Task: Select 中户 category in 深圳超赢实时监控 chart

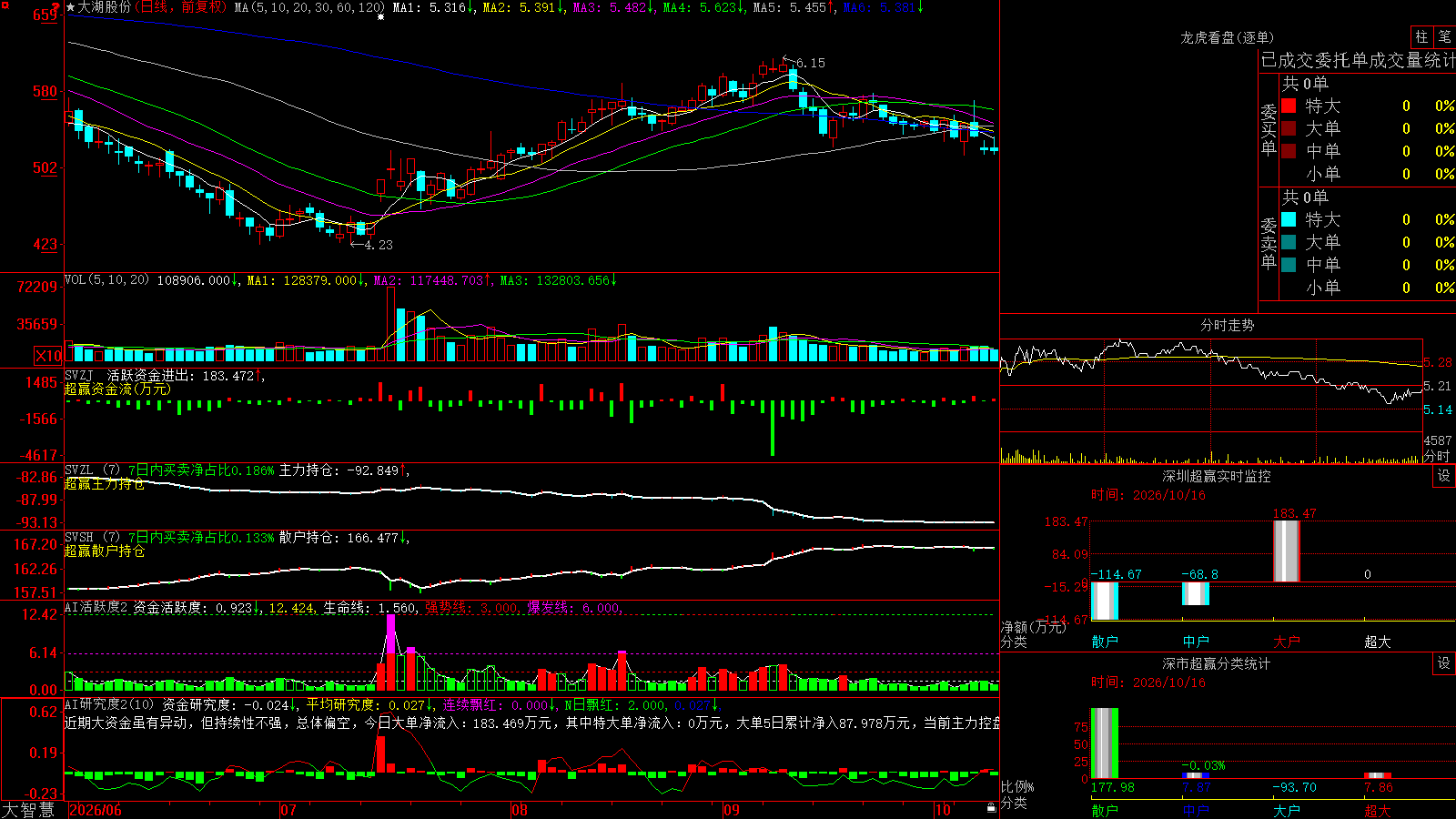Action: pyautogui.click(x=1196, y=642)
